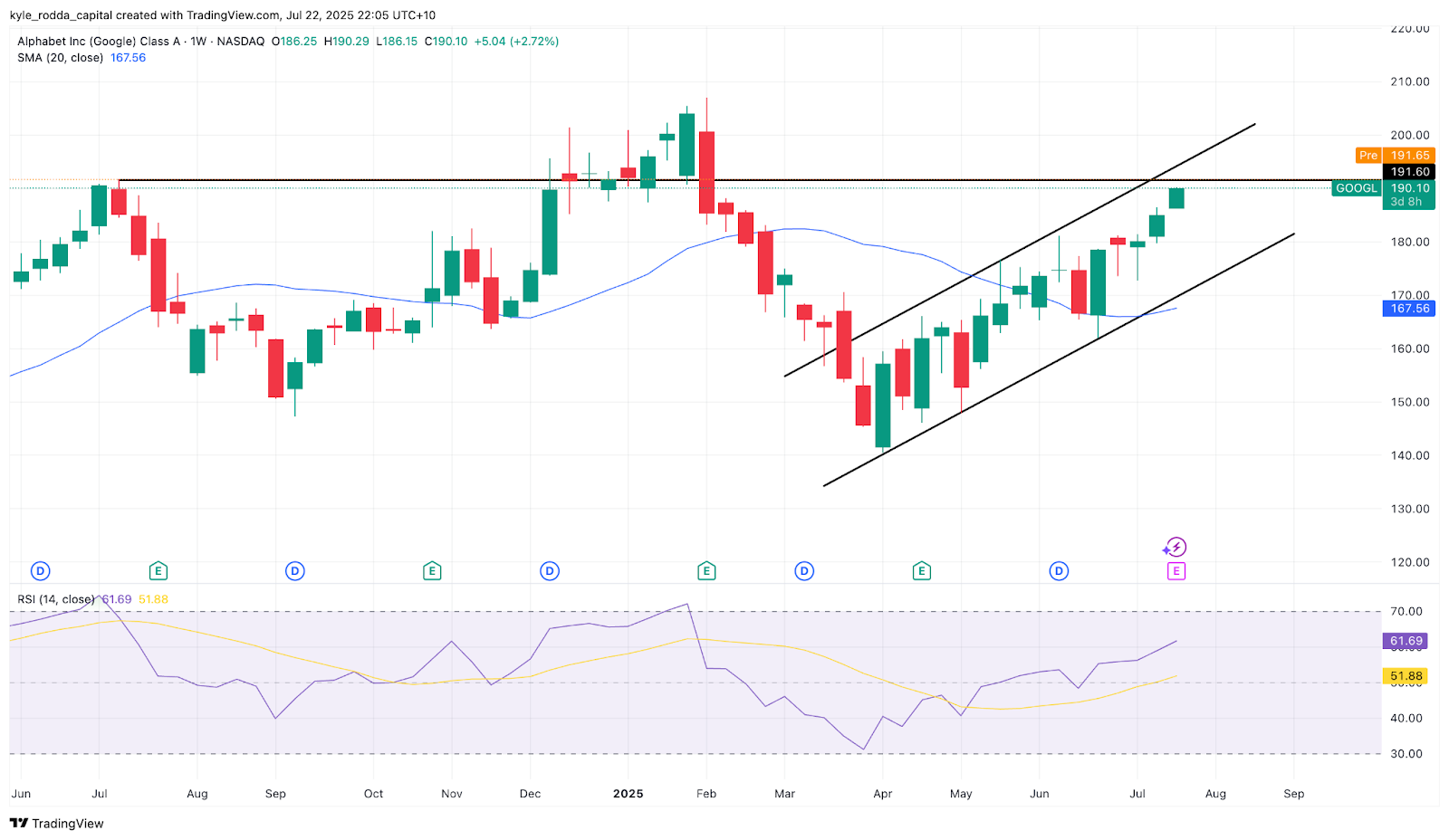Image resolution: width=1449 pixels, height=840 pixels.
Task: Click the green GOOGL ticker label
Action: pos(1356,188)
